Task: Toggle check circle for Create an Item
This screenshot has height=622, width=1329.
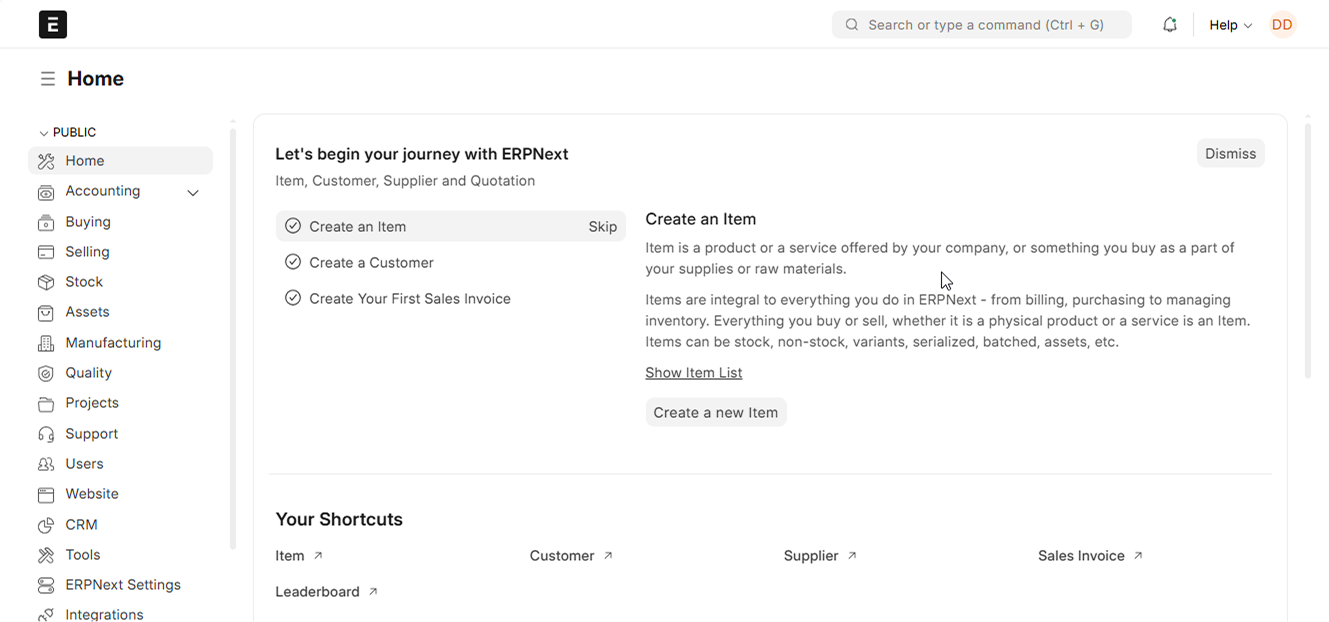Action: (x=293, y=226)
